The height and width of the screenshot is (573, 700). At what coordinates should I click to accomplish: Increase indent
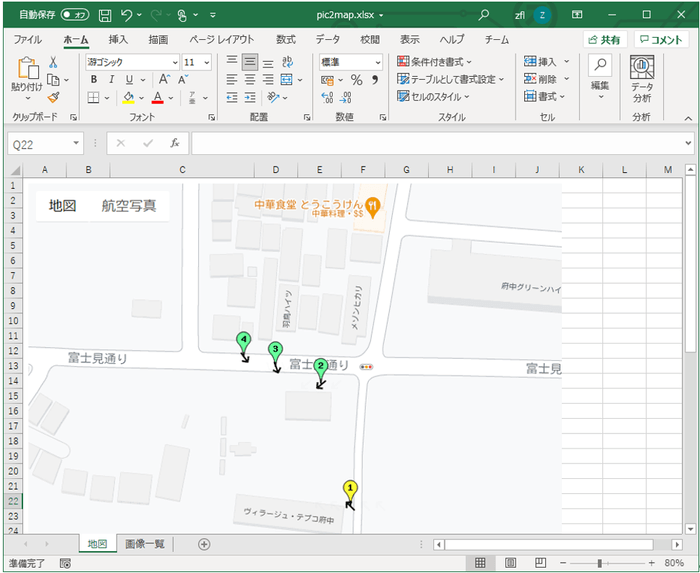coord(250,97)
